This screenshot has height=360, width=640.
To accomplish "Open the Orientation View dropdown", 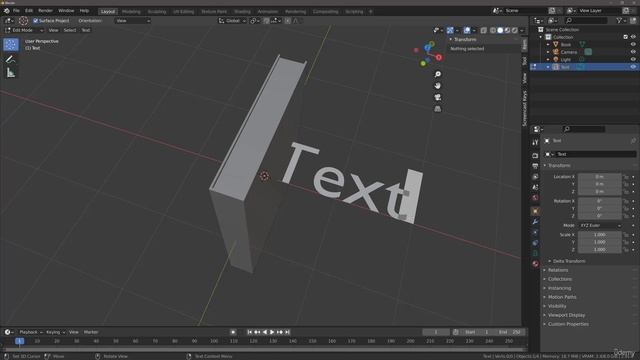I will (133, 21).
